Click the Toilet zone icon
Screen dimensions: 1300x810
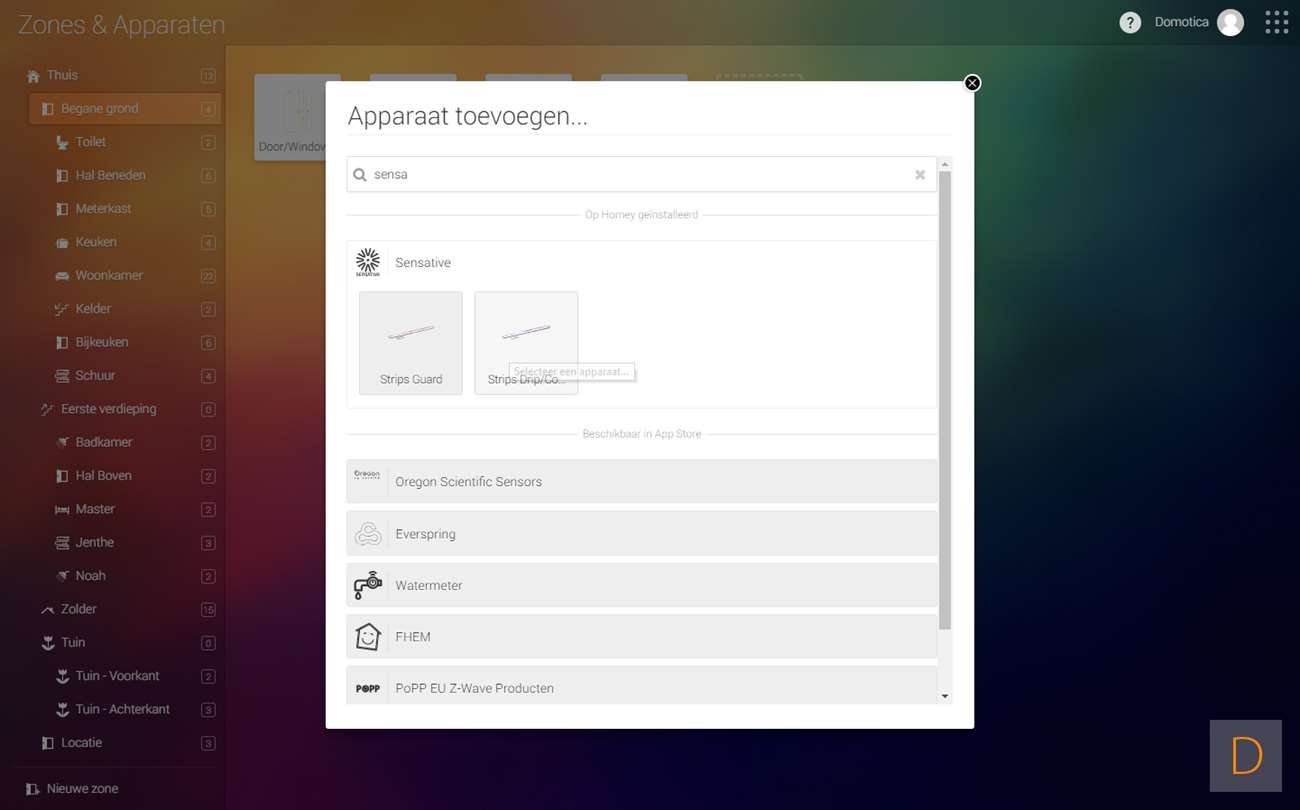click(x=62, y=143)
